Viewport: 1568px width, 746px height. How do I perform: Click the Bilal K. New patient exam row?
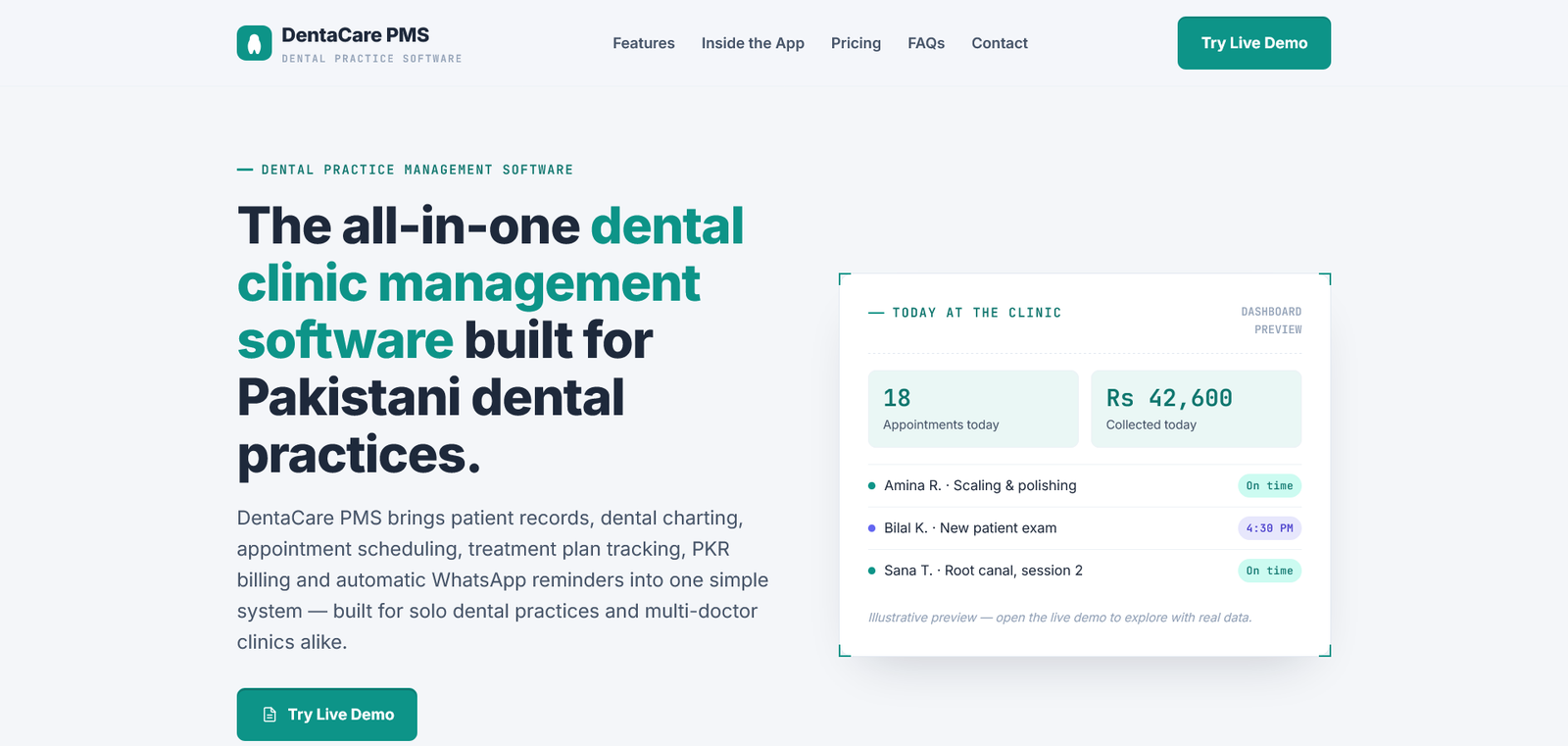point(1085,528)
